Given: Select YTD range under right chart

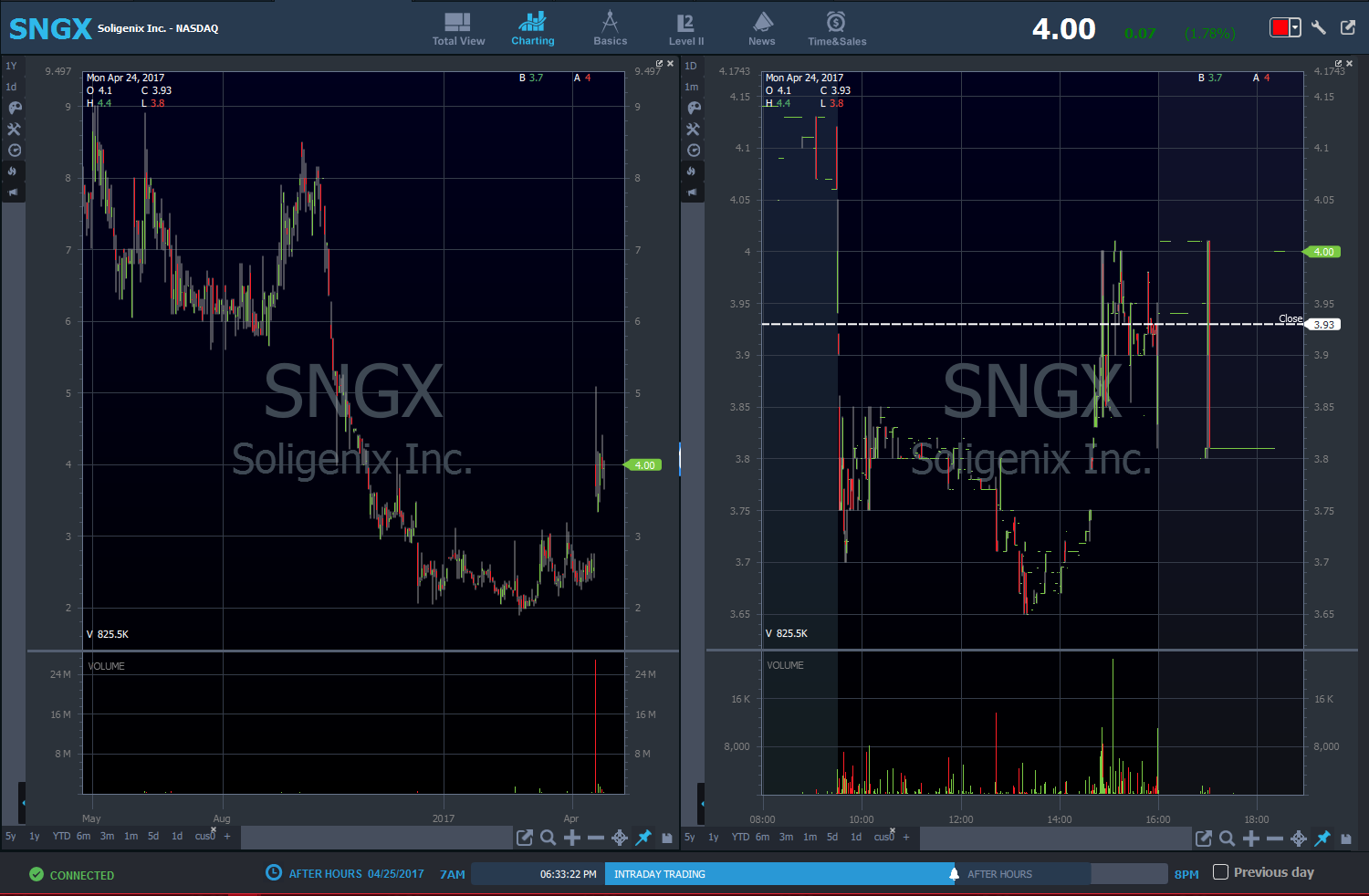Looking at the screenshot, I should (740, 837).
